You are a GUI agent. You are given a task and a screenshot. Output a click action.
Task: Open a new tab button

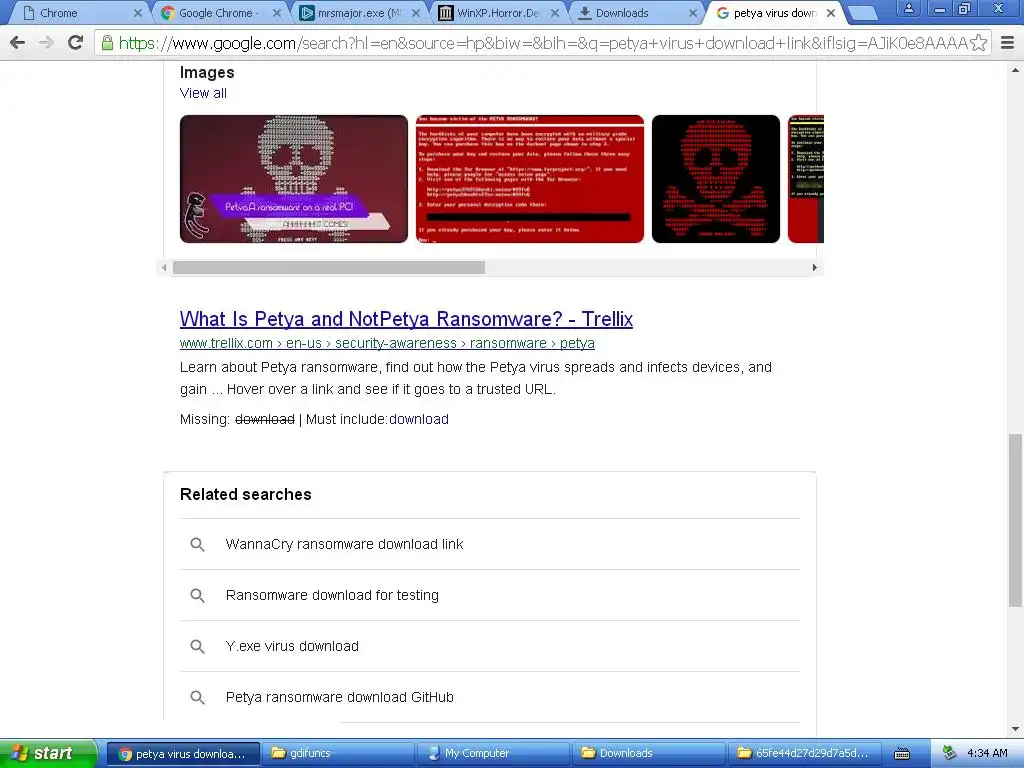tap(863, 13)
